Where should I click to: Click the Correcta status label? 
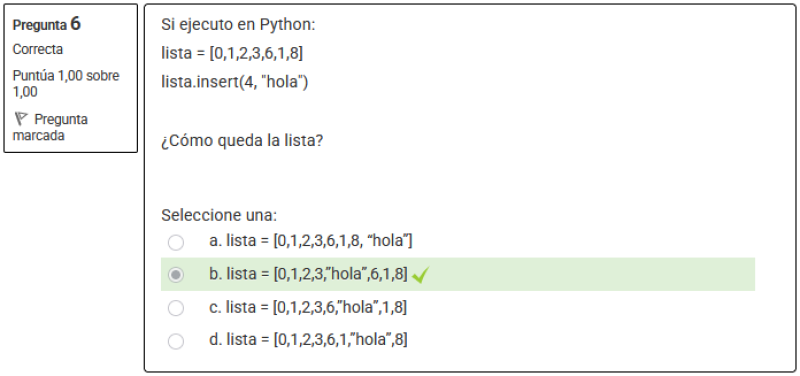point(38,49)
